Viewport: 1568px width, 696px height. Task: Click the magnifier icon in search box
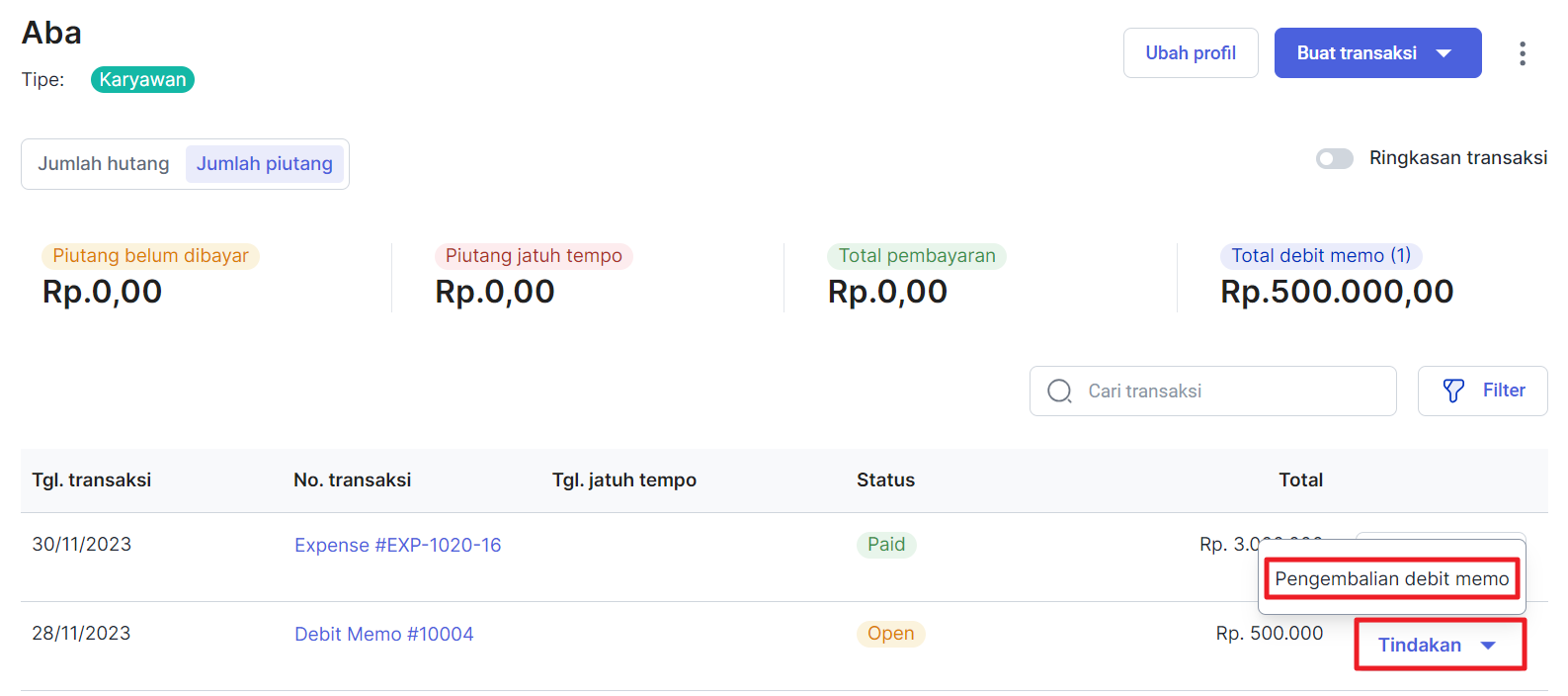(x=1059, y=391)
